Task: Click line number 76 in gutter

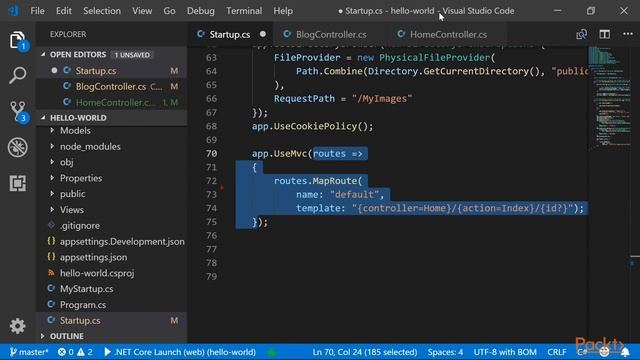Action: pos(211,236)
